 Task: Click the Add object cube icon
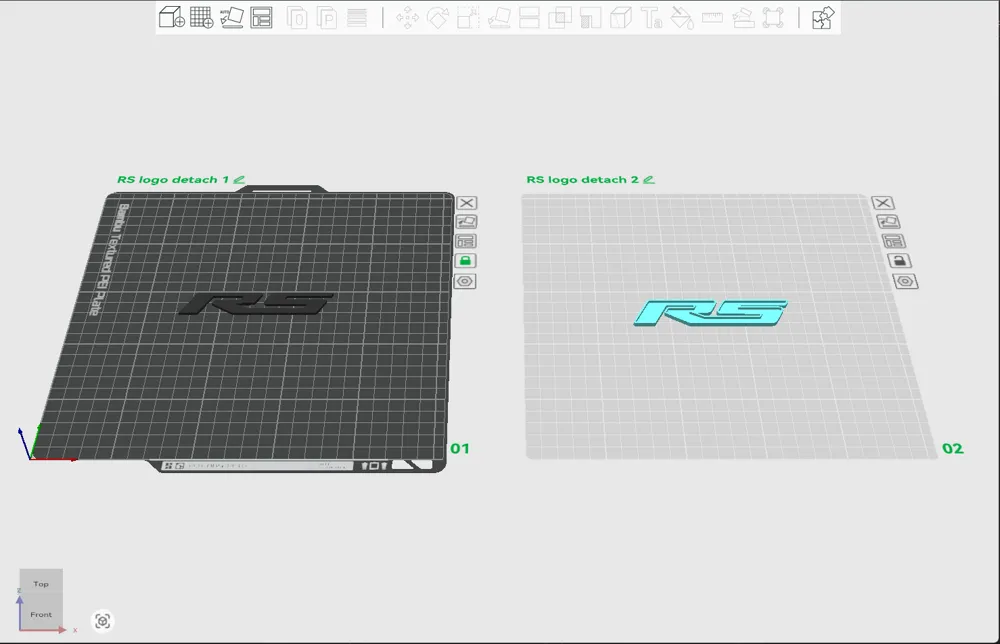(172, 17)
